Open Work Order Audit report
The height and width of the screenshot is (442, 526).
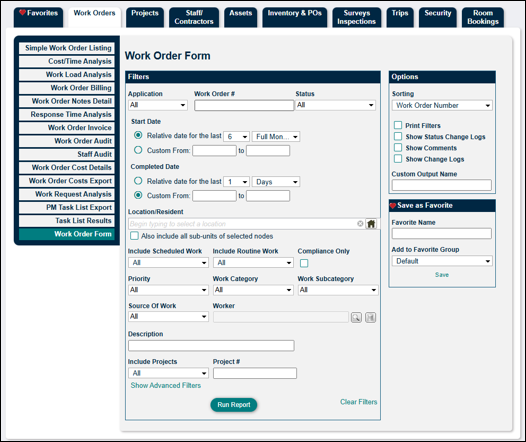(x=67, y=141)
